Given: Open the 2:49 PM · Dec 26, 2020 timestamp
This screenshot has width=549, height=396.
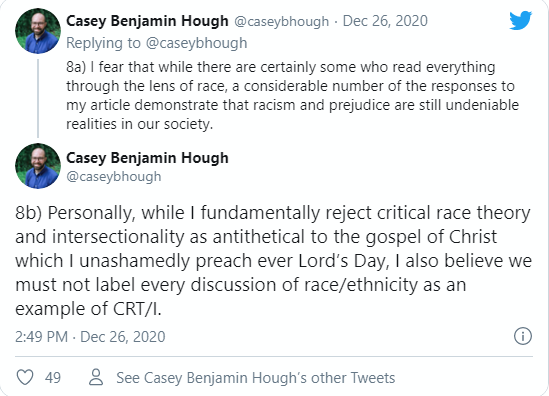Looking at the screenshot, I should coord(90,337).
